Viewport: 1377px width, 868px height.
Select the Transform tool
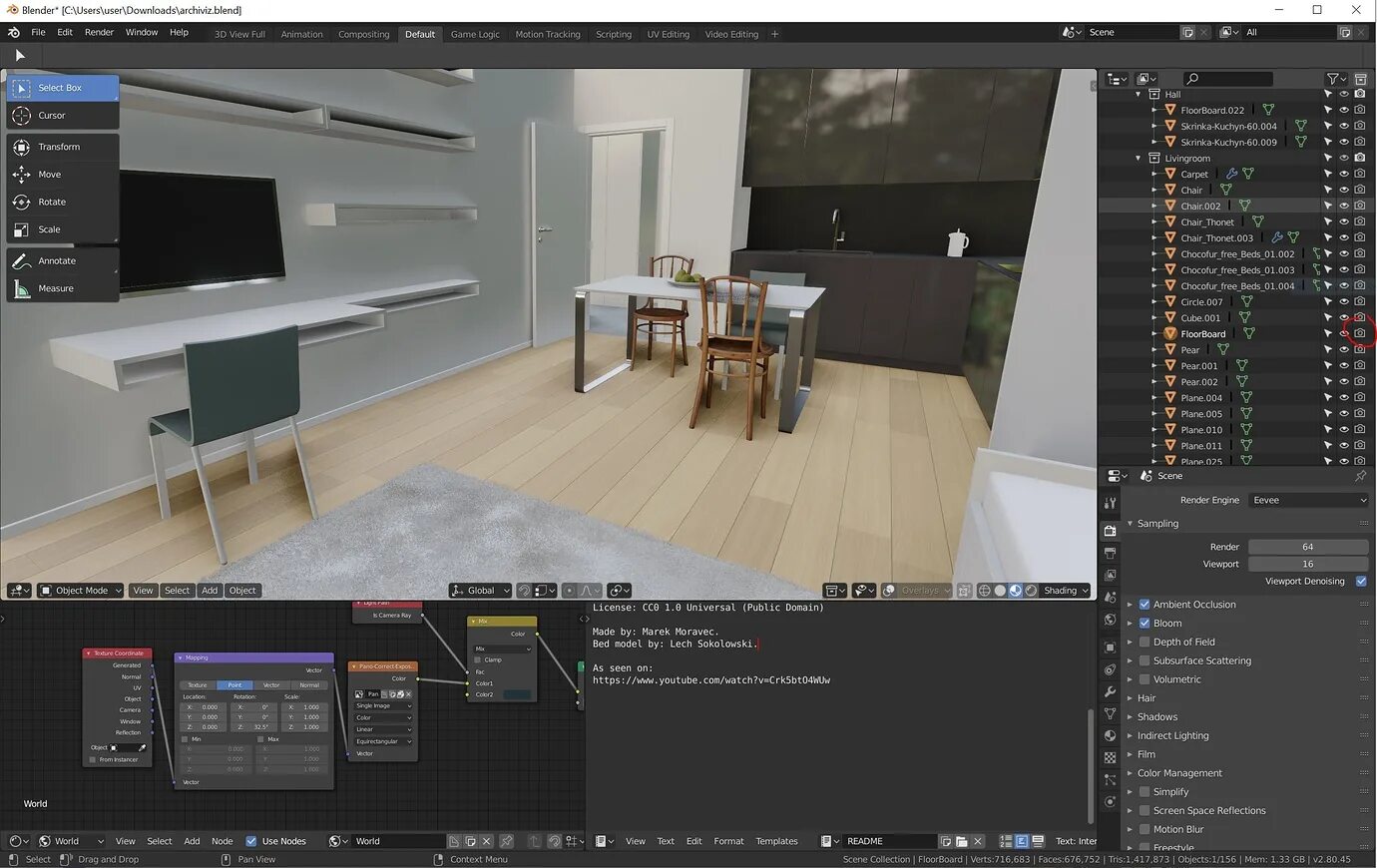tap(62, 147)
